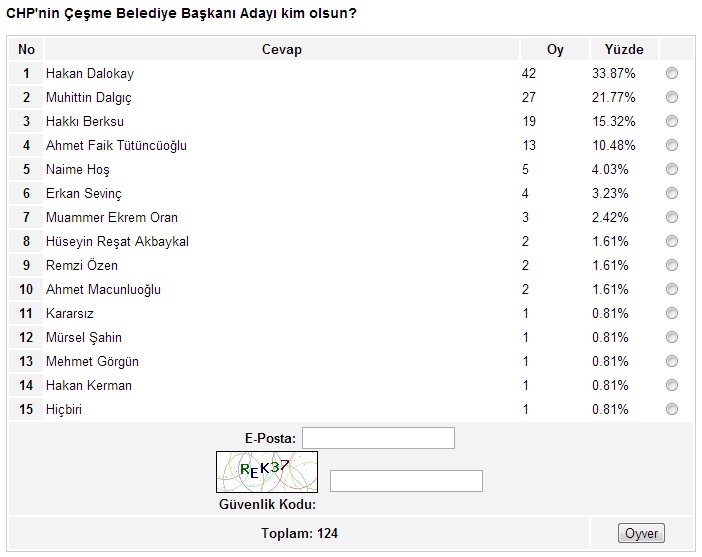702x557 pixels.
Task: Click the E-Posta input field
Action: [378, 438]
